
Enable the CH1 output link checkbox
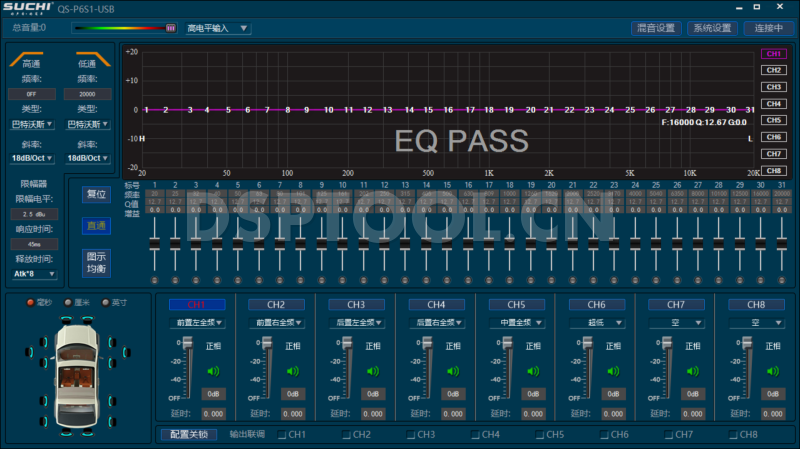(x=282, y=435)
